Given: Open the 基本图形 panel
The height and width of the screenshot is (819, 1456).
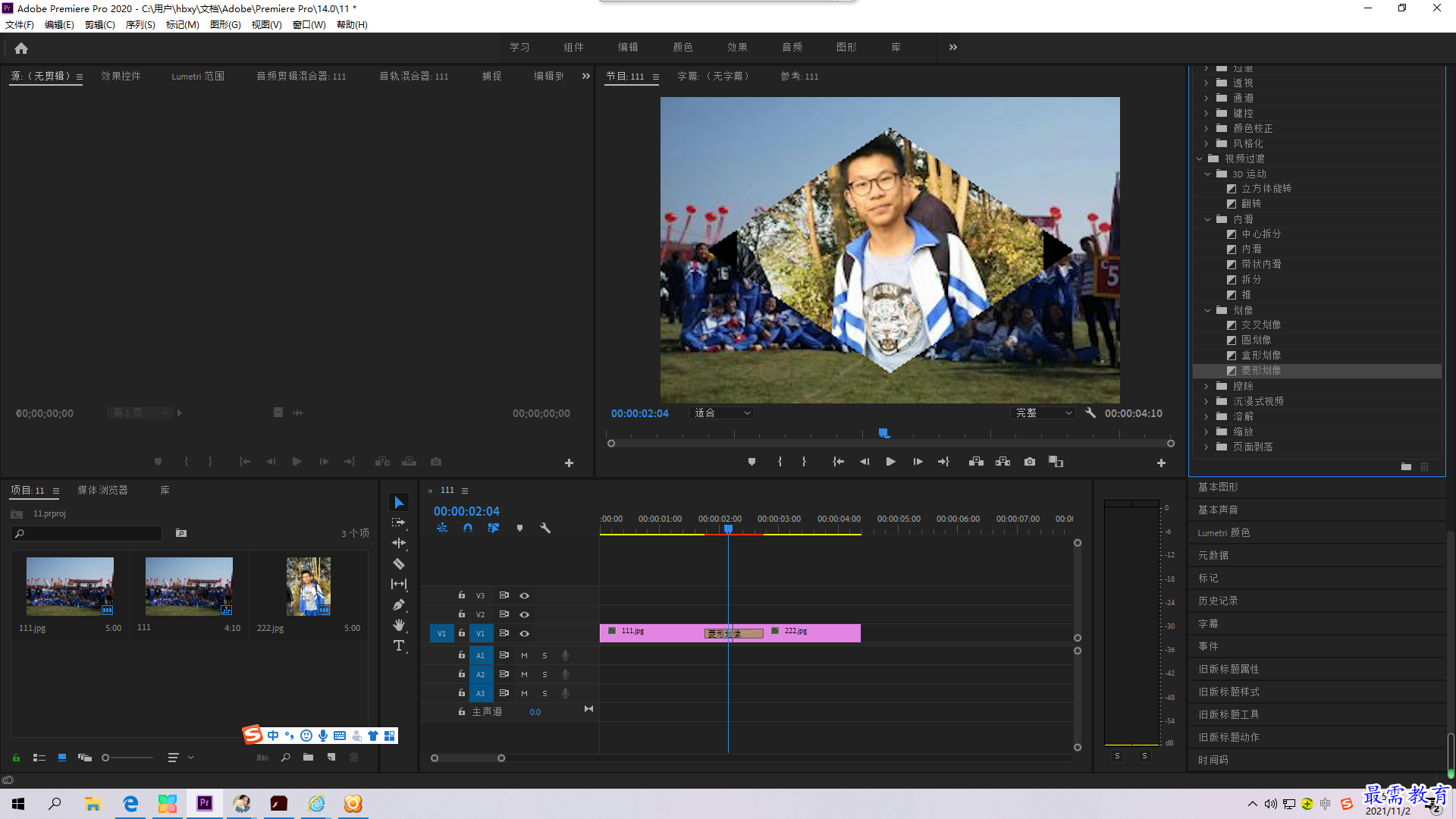Looking at the screenshot, I should 1218,487.
